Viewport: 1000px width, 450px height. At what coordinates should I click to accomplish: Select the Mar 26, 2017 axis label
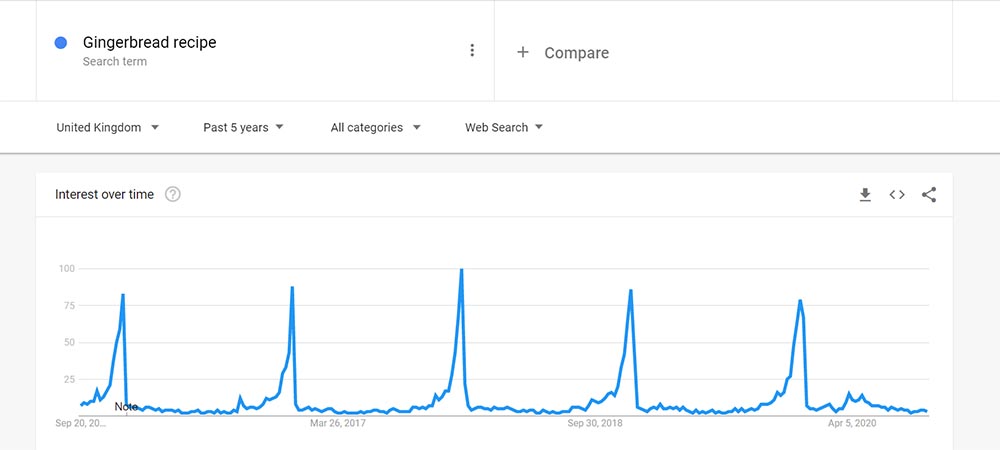point(338,424)
